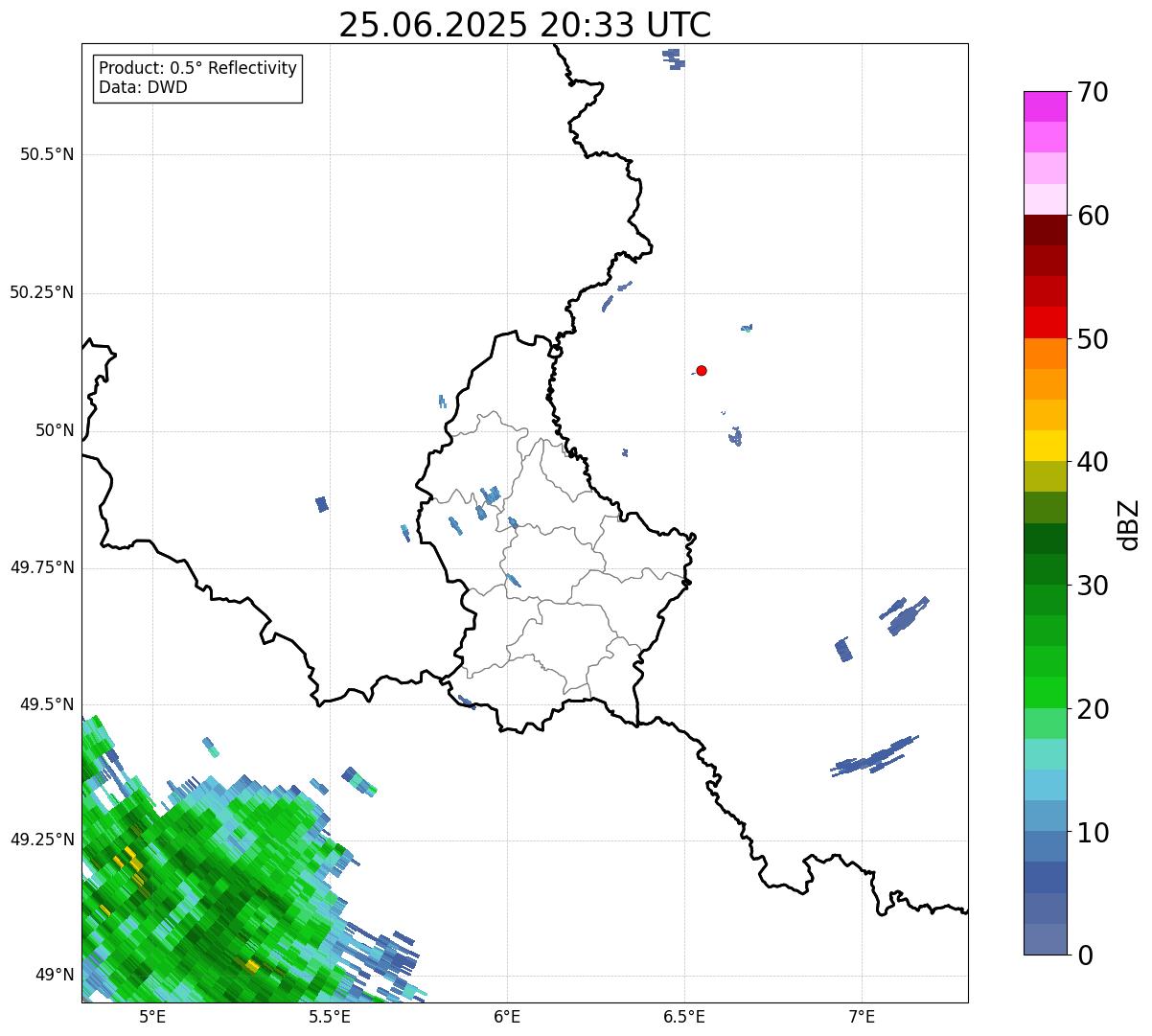
Task: Click the 0 value on the colorbar
Action: pyautogui.click(x=1085, y=955)
